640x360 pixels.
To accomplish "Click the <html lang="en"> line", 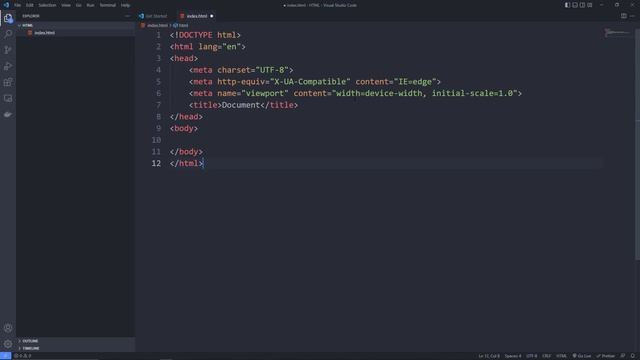I will (208, 47).
